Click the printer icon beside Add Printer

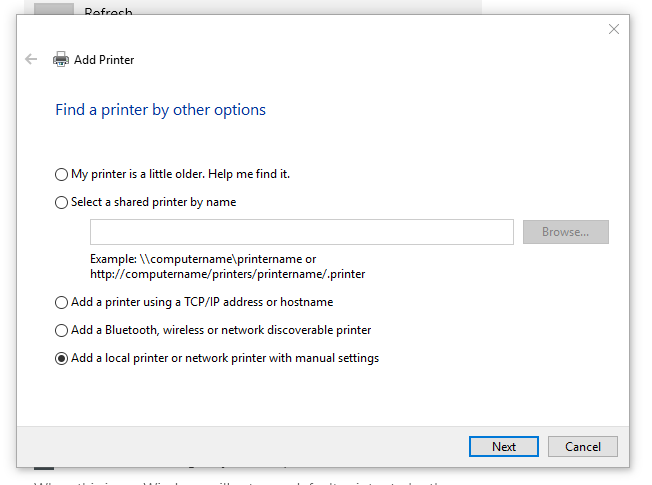coord(61,59)
